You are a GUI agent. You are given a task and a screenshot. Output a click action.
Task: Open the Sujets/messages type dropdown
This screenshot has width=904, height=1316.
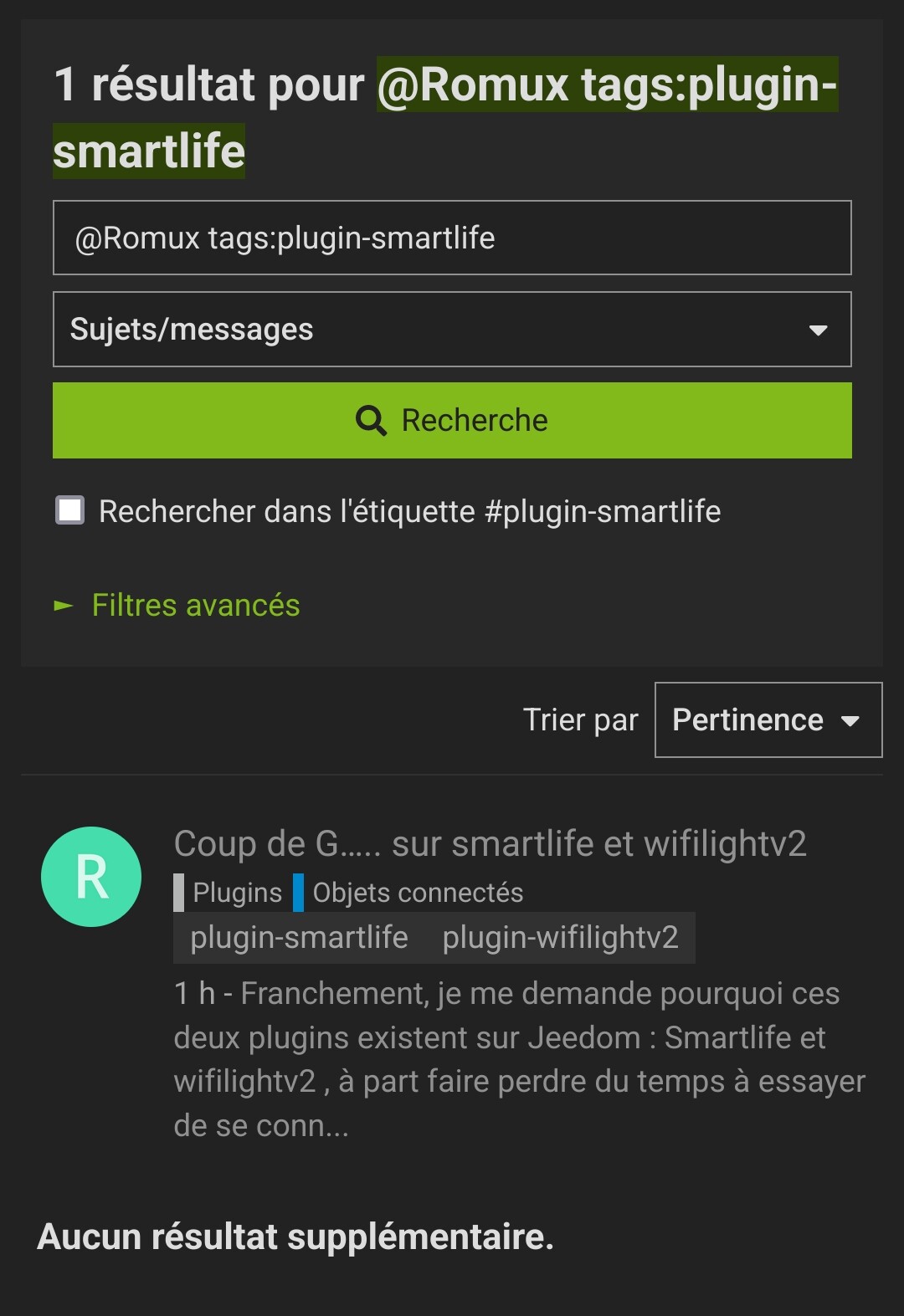[452, 330]
